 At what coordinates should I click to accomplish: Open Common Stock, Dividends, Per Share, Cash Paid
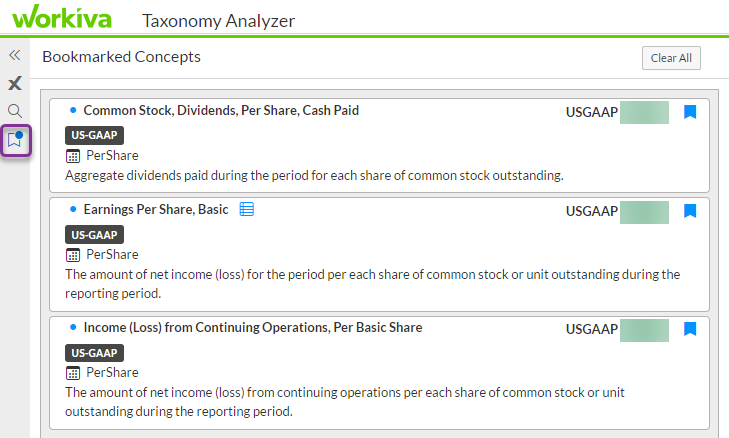(221, 111)
